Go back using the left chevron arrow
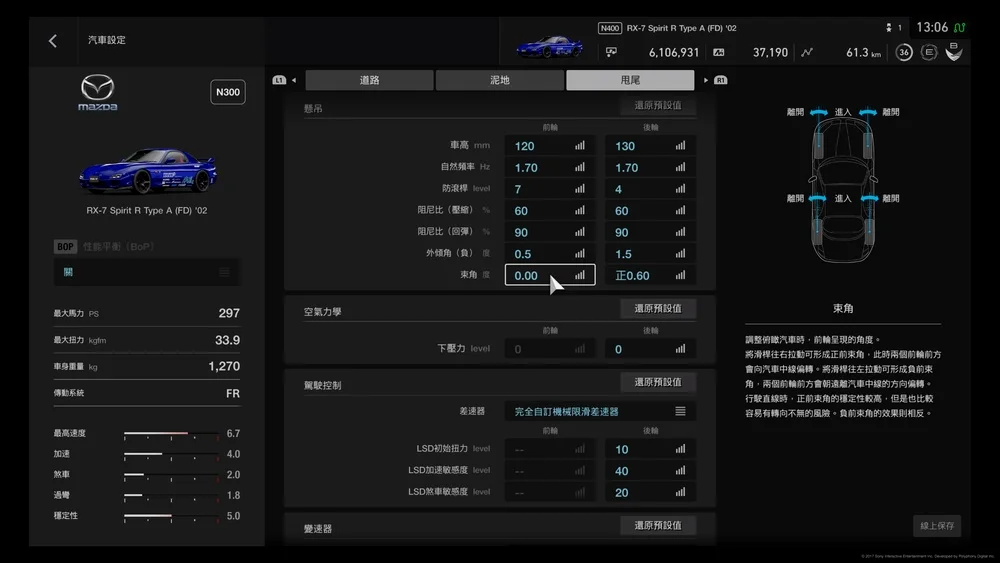The height and width of the screenshot is (563, 1000). tap(53, 41)
